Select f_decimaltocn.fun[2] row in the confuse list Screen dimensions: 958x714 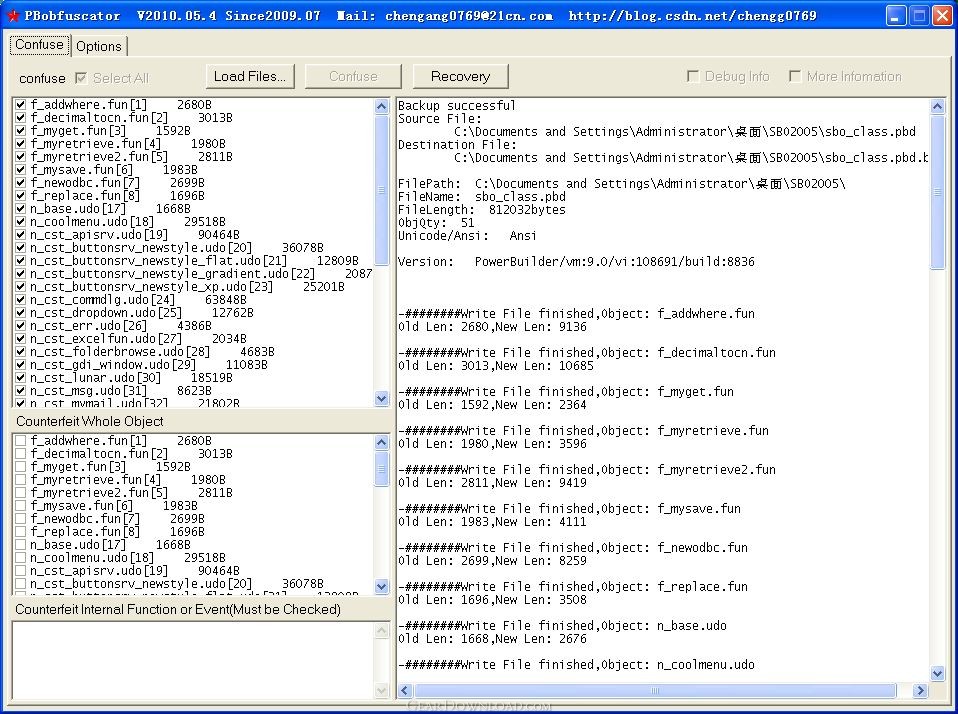point(131,118)
